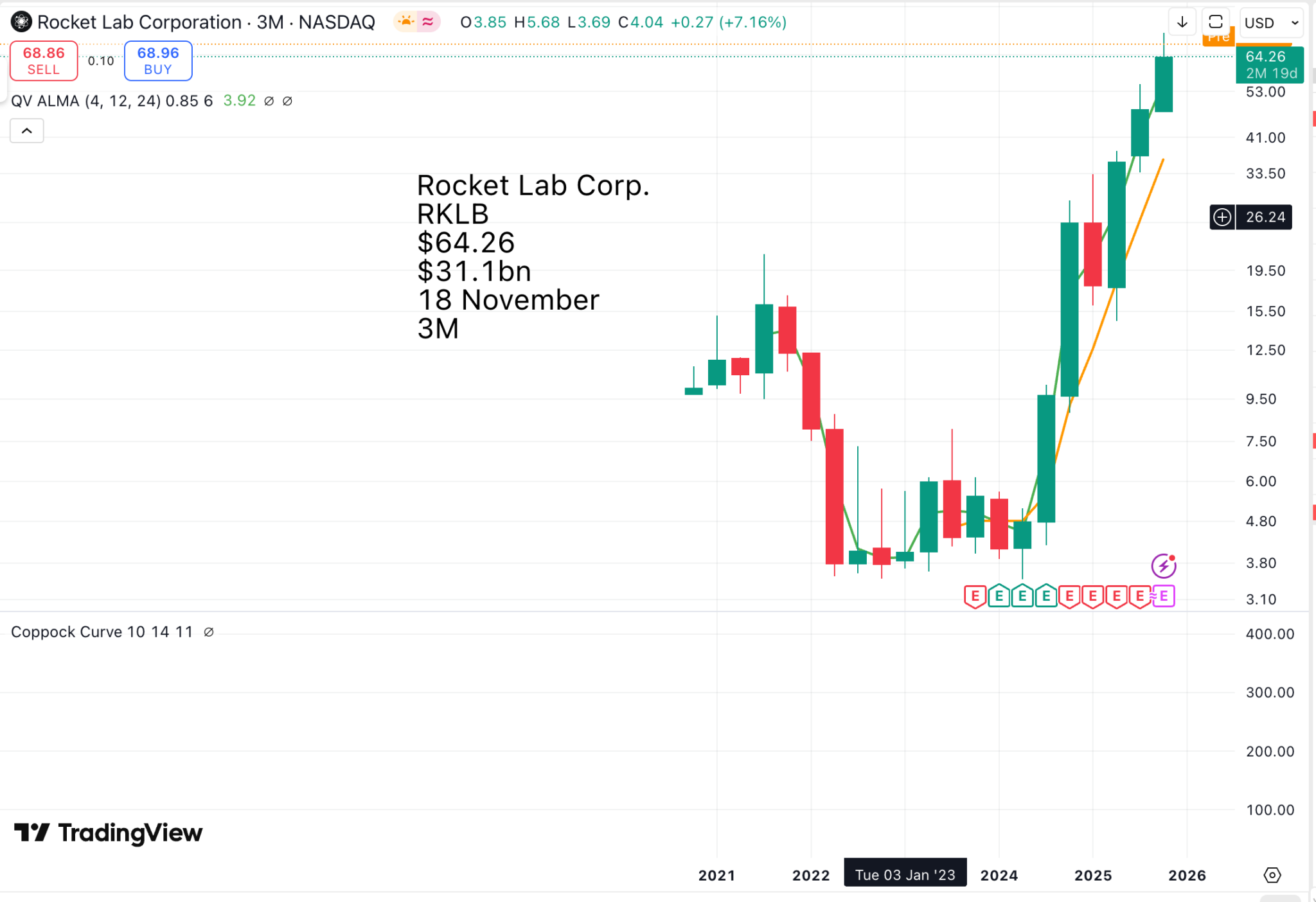Click the plus icon beside 26.24
1316x902 pixels.
[1222, 217]
